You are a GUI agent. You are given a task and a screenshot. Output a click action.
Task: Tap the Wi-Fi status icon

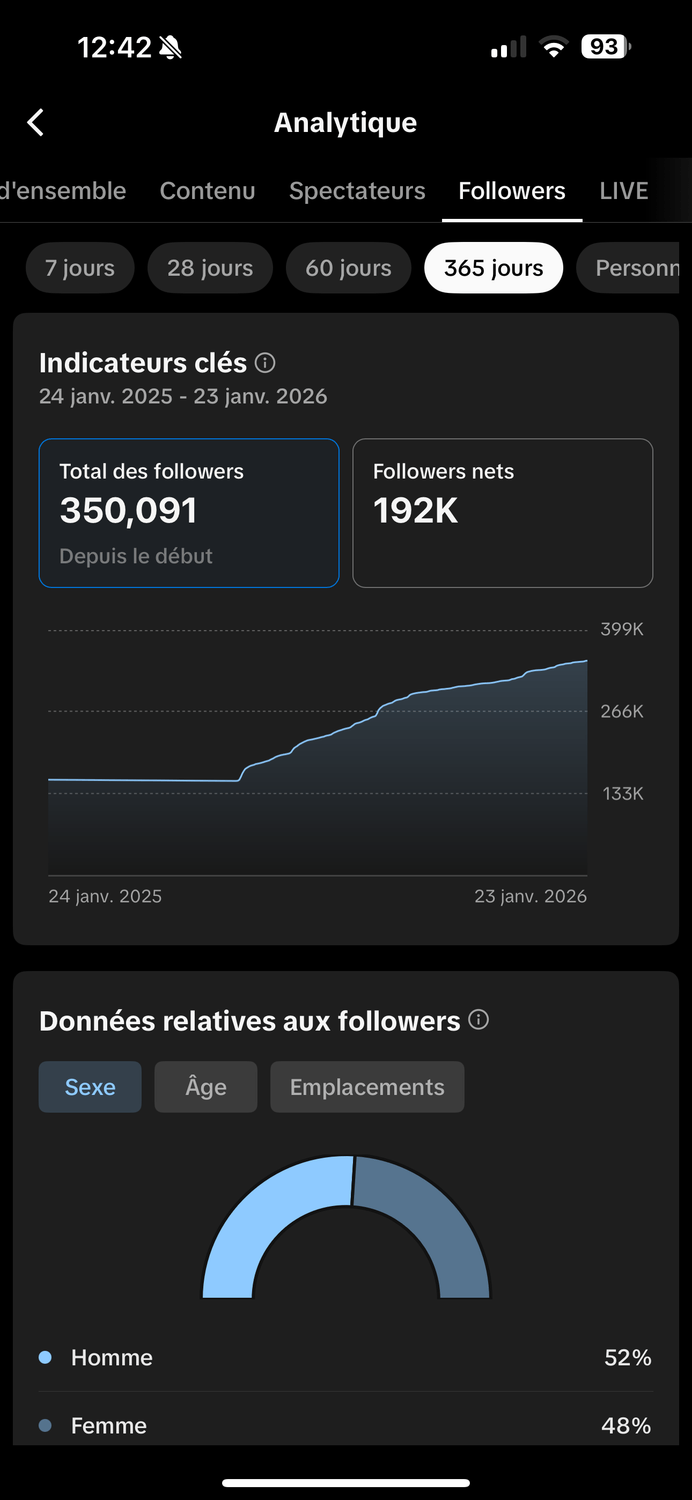click(553, 47)
